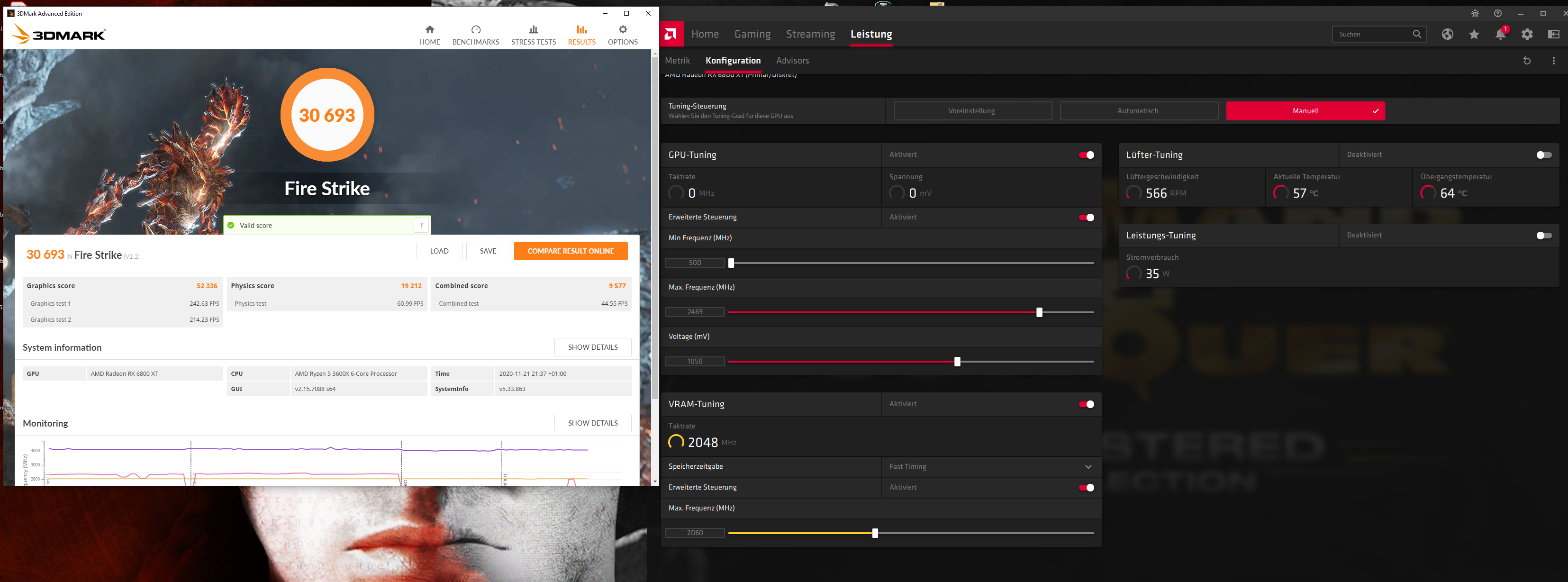Reset tuning with the undo arrow icon
The image size is (1568, 582).
click(x=1526, y=61)
